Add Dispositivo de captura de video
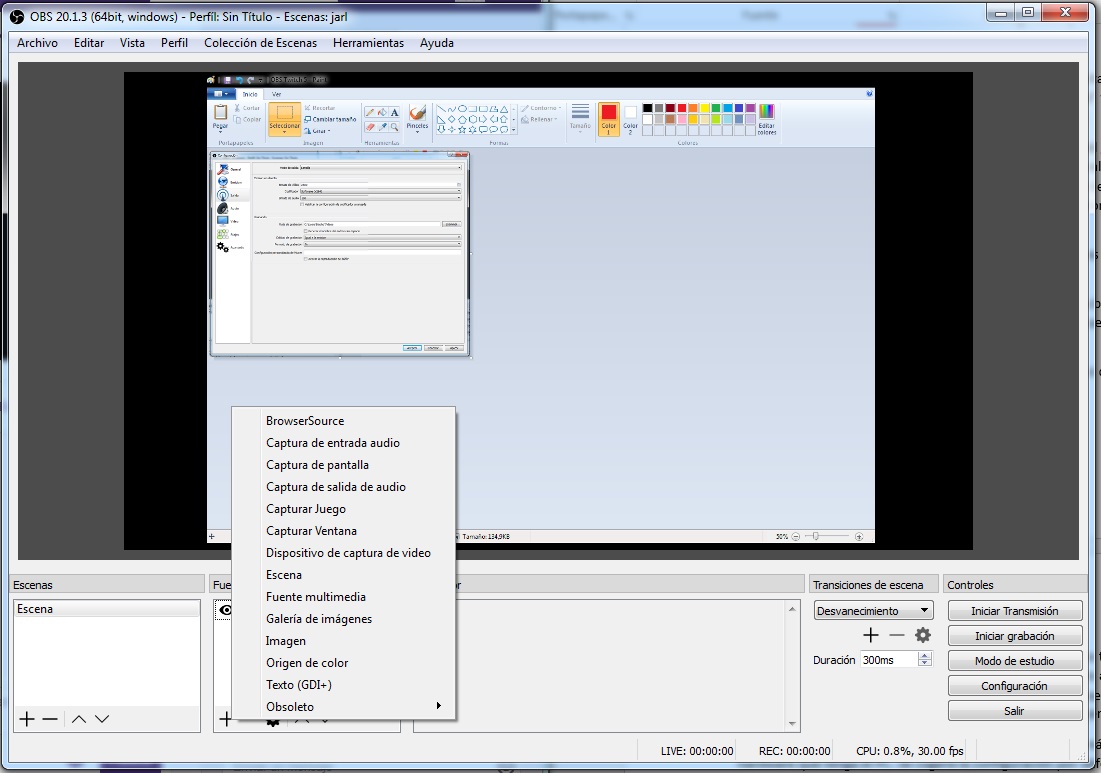 pyautogui.click(x=344, y=553)
